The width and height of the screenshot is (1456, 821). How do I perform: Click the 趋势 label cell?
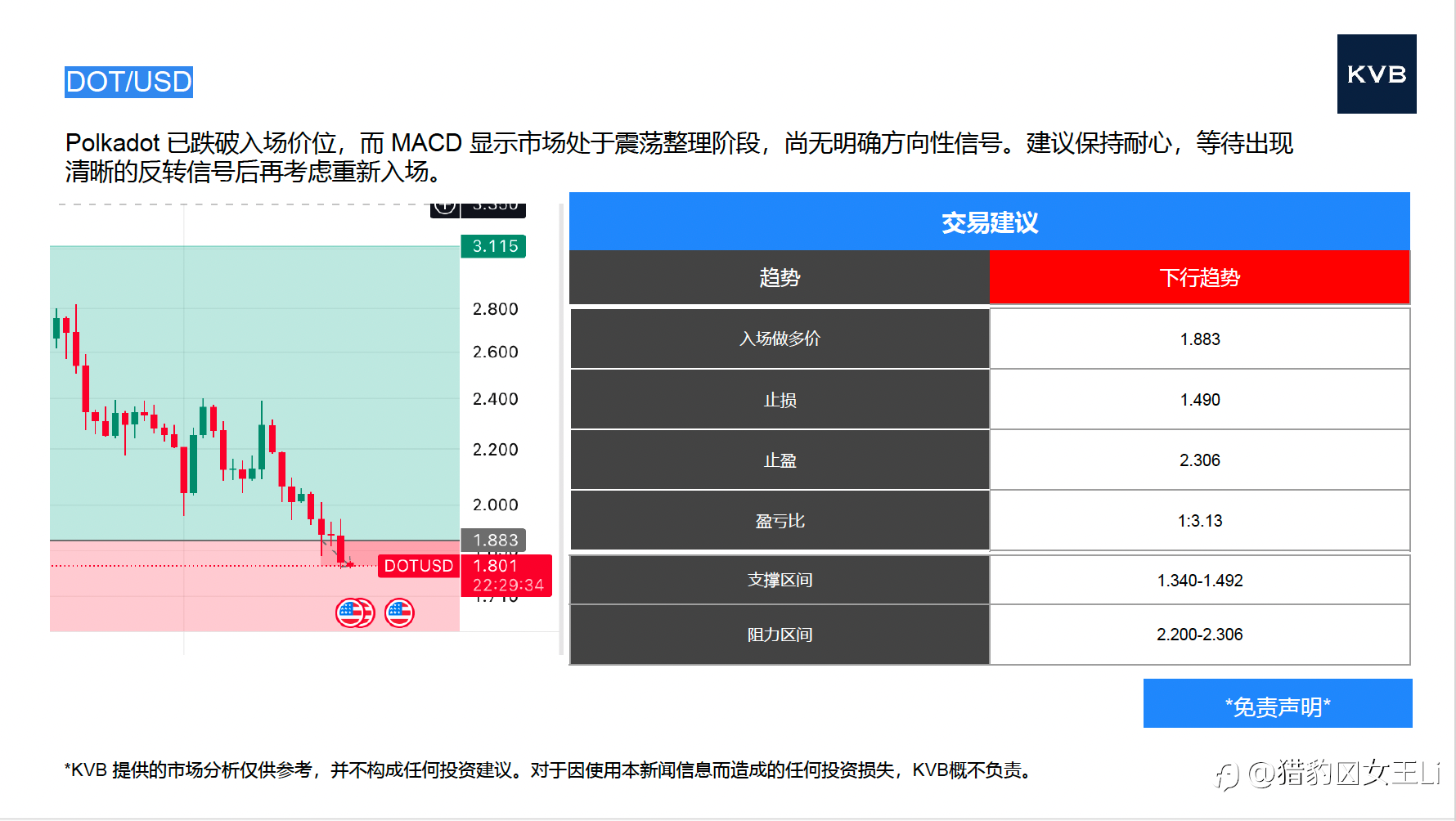click(780, 277)
